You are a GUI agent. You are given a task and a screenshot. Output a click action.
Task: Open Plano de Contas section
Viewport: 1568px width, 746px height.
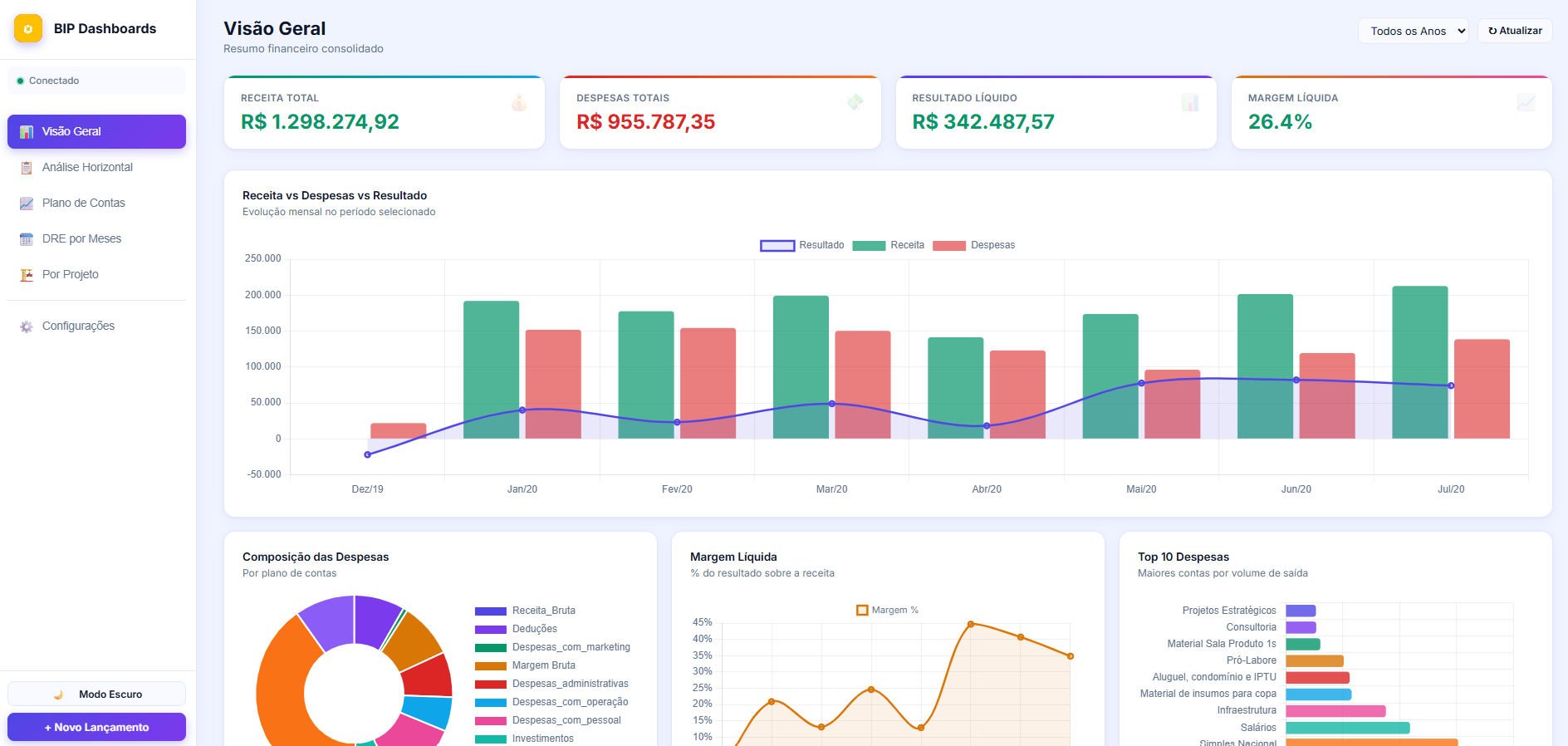[x=96, y=204]
